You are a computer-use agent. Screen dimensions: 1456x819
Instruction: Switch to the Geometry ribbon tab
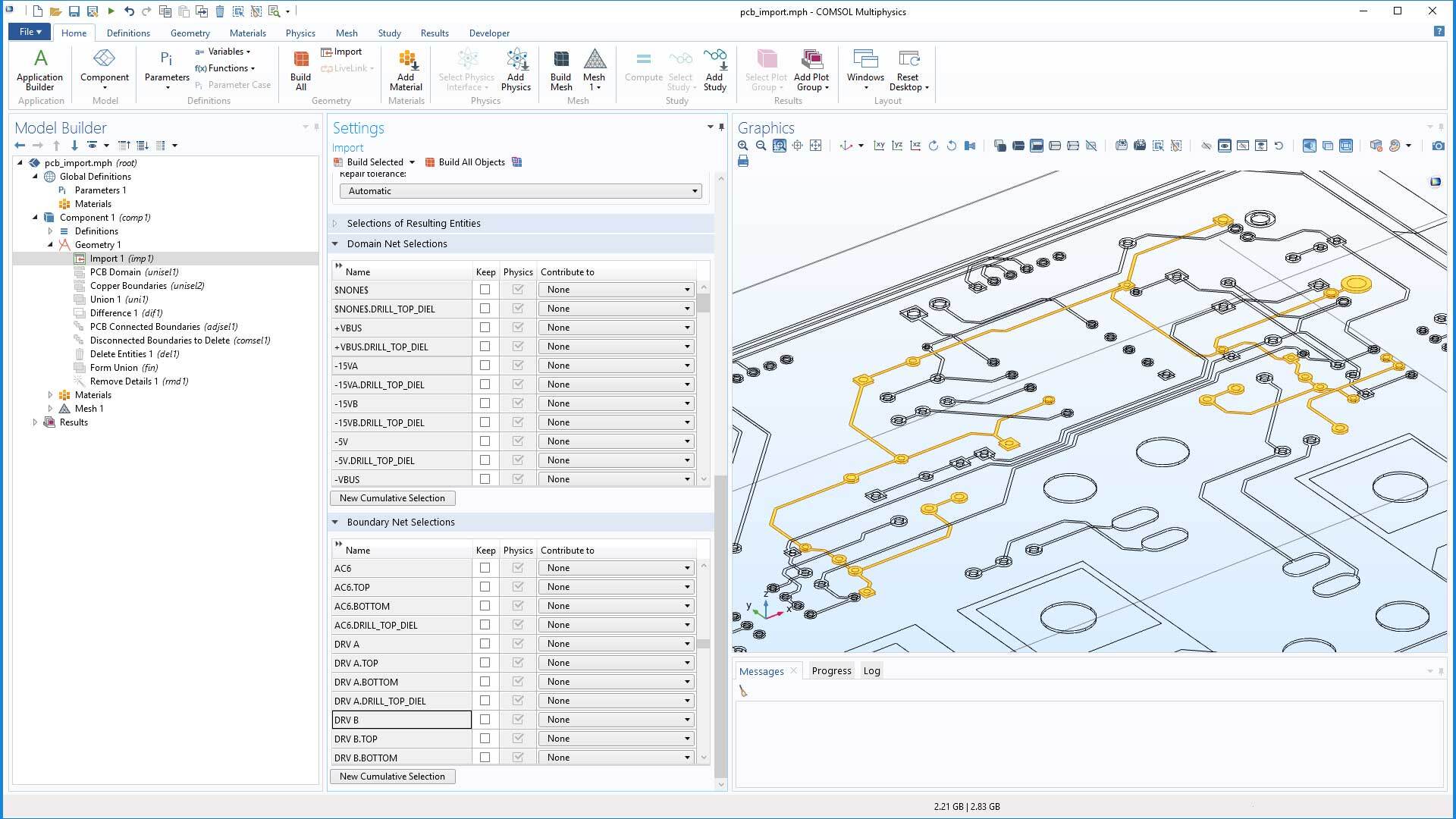point(190,33)
